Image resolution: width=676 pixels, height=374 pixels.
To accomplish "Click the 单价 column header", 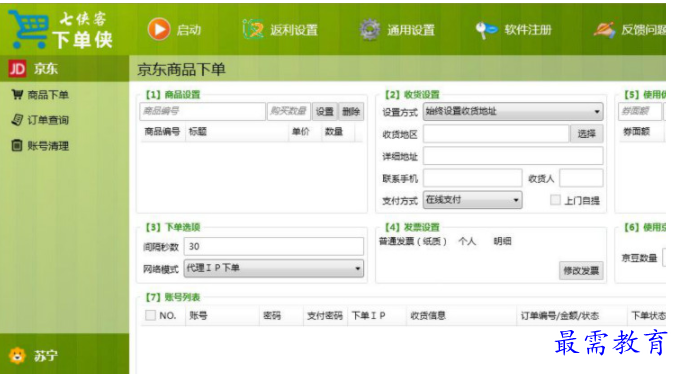I will point(300,131).
